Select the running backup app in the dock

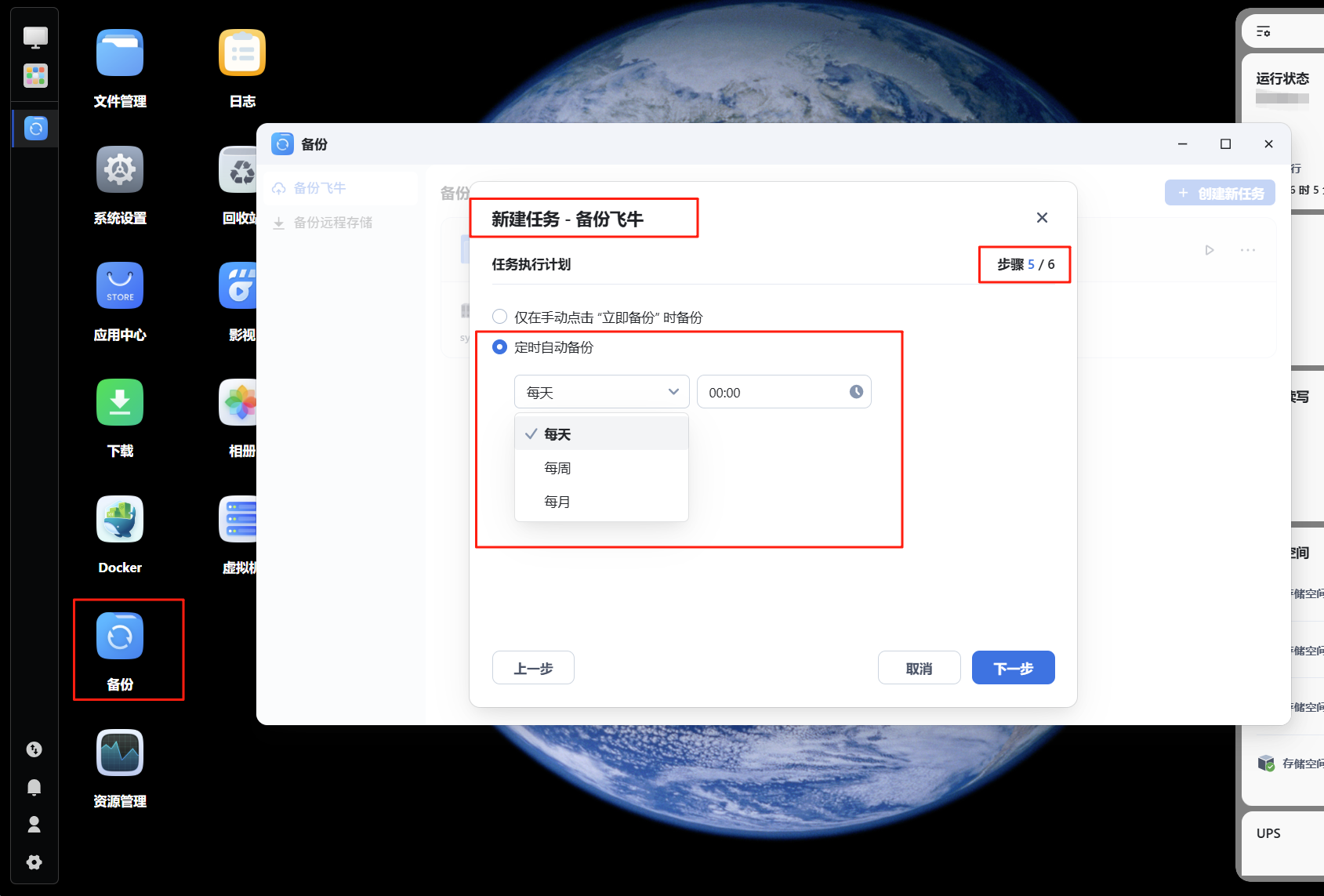coord(36,129)
